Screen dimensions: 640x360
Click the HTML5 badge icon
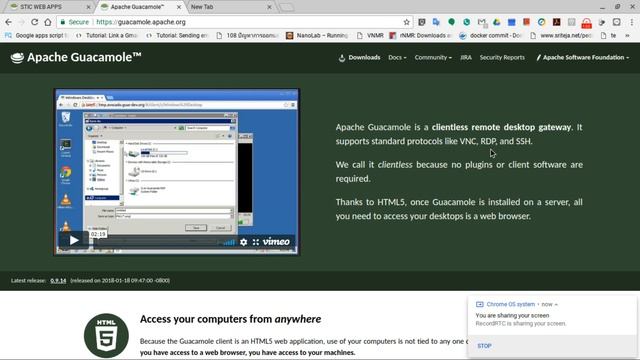pyautogui.click(x=106, y=336)
